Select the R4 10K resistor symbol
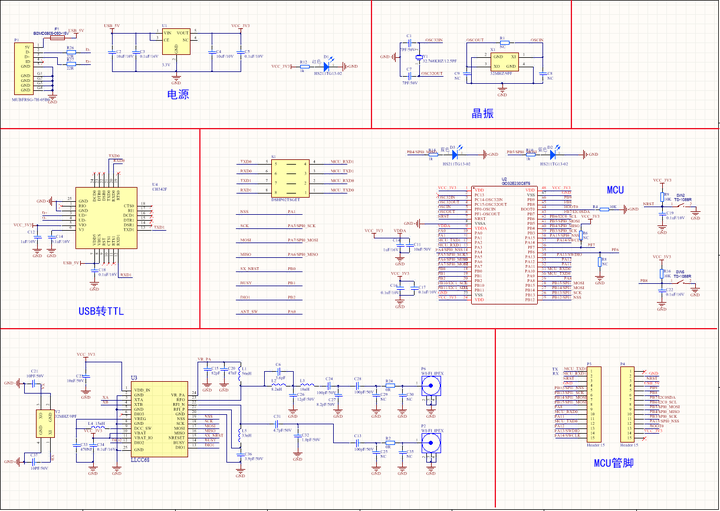The height and width of the screenshot is (511, 720). click(604, 209)
